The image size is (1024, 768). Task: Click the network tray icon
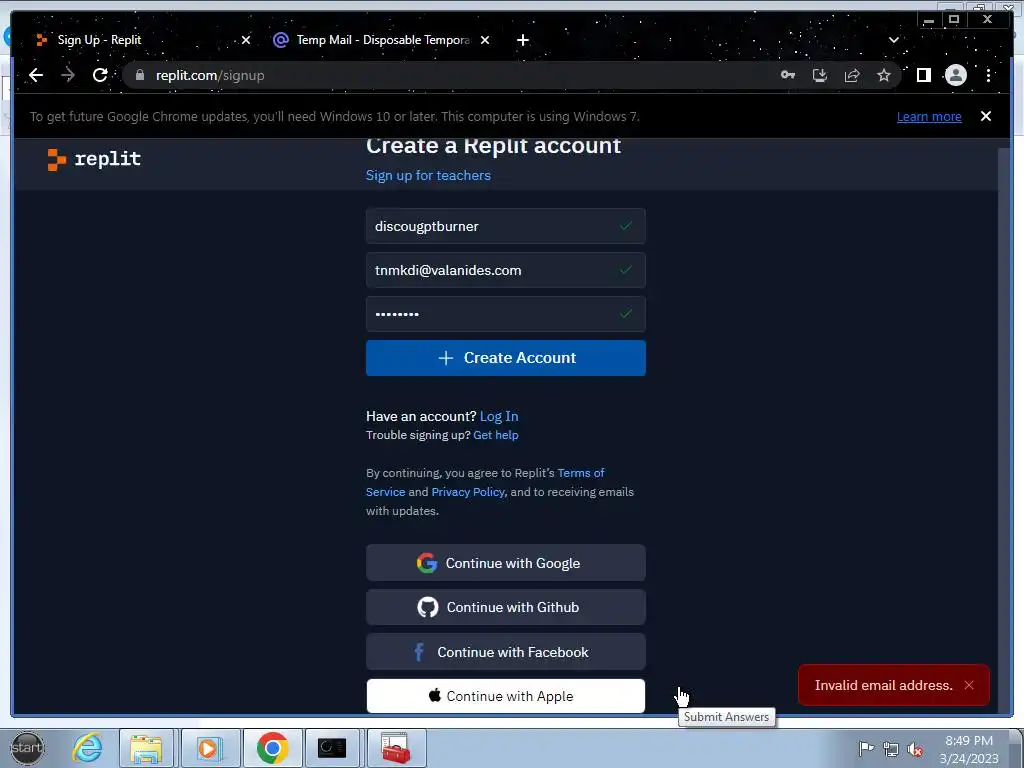pyautogui.click(x=891, y=748)
